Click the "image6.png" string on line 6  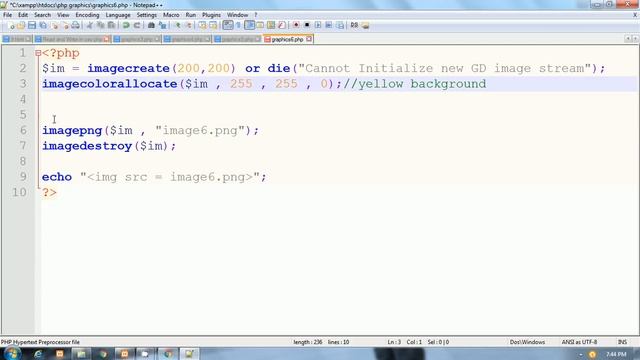coord(200,130)
